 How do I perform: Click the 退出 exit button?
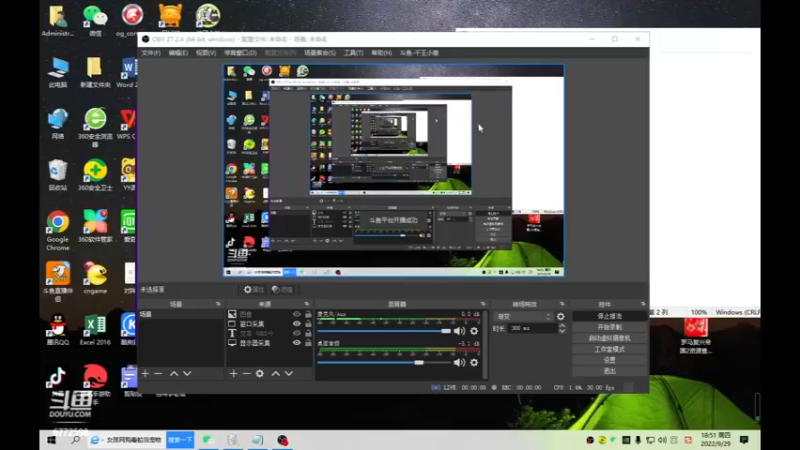(x=609, y=371)
